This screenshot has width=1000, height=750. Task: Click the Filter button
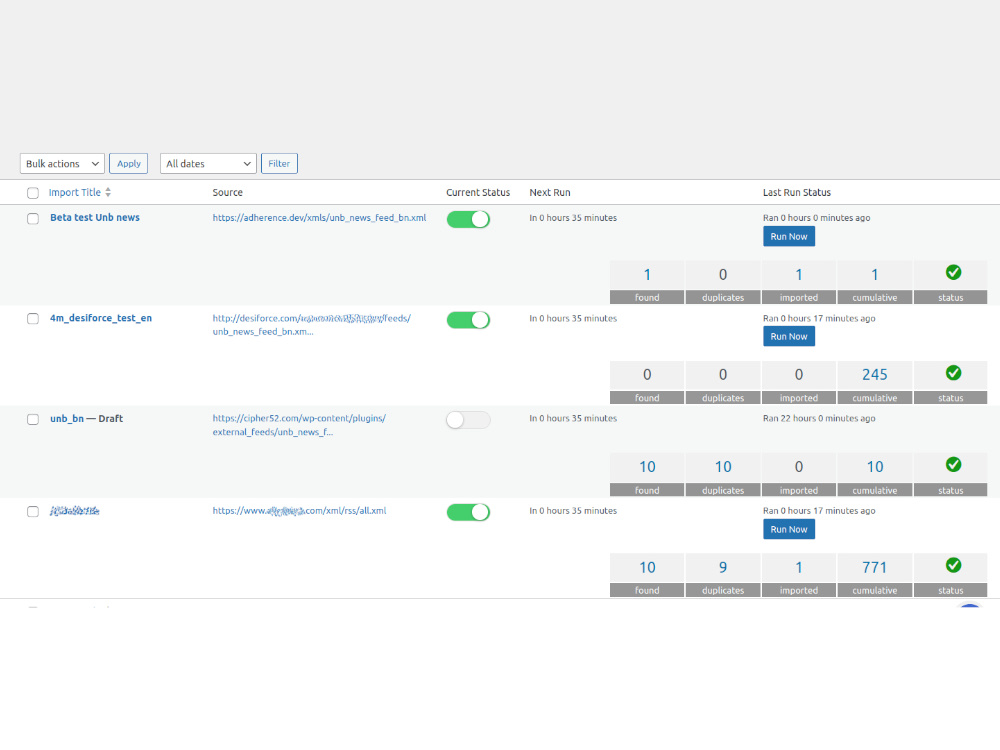tap(279, 163)
